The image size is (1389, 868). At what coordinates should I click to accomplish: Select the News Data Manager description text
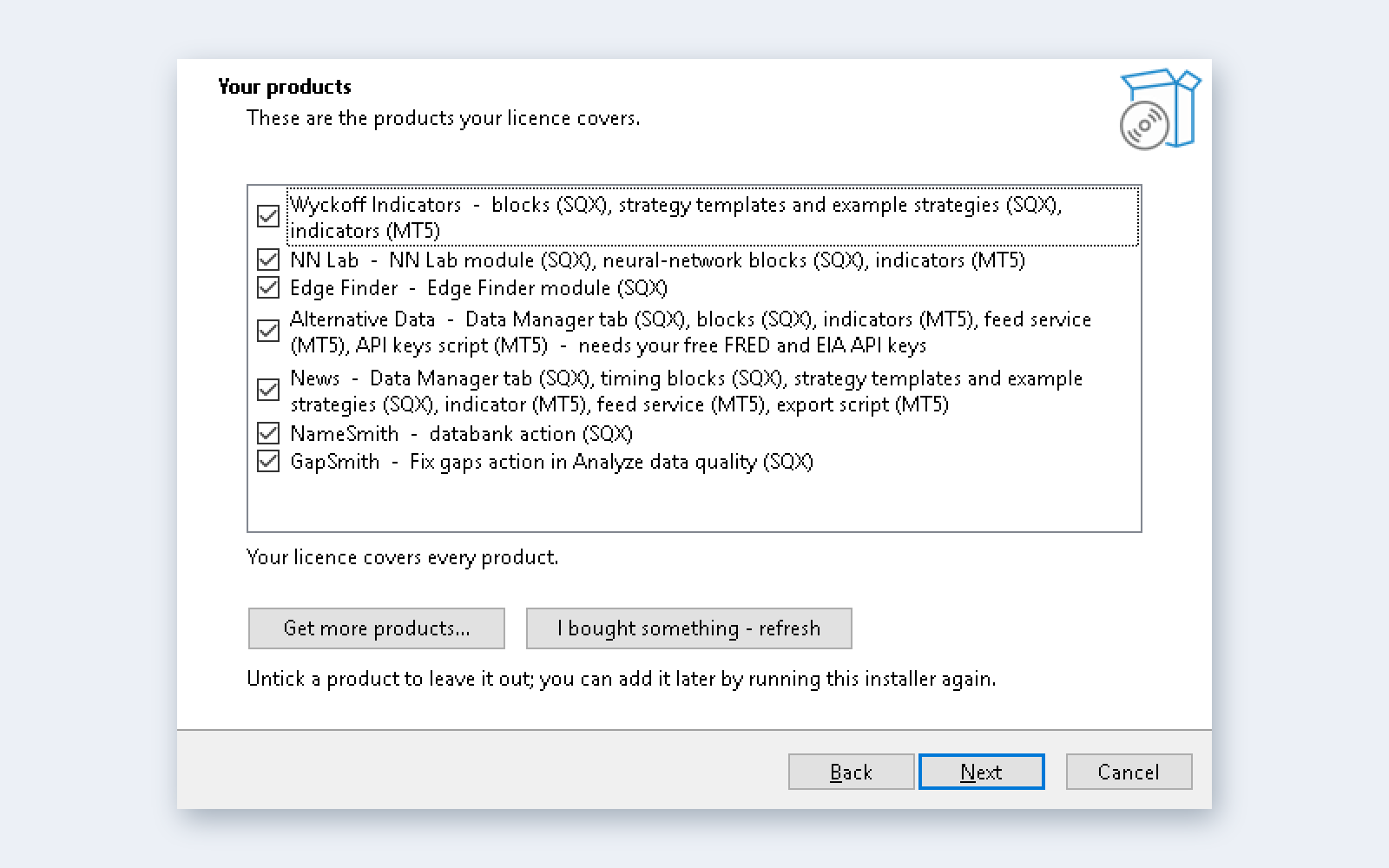click(x=686, y=391)
